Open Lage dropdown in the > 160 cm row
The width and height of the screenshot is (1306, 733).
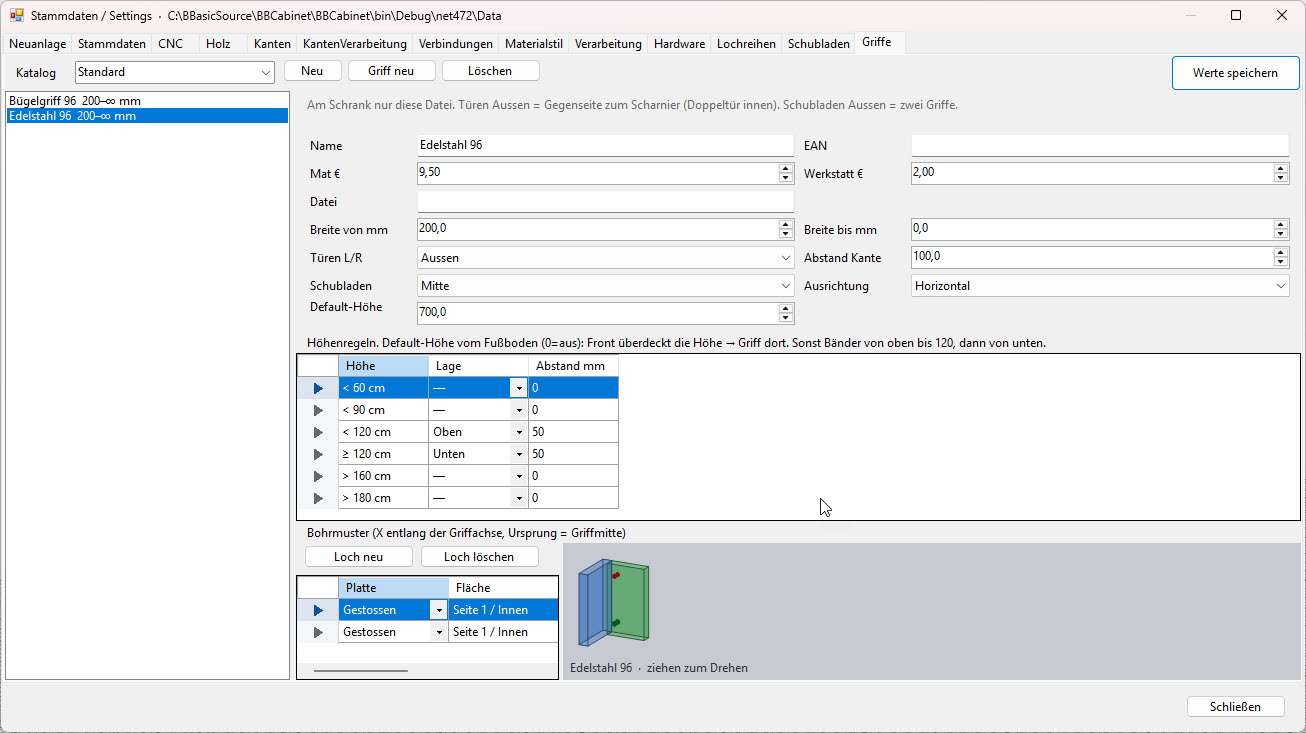tap(519, 476)
